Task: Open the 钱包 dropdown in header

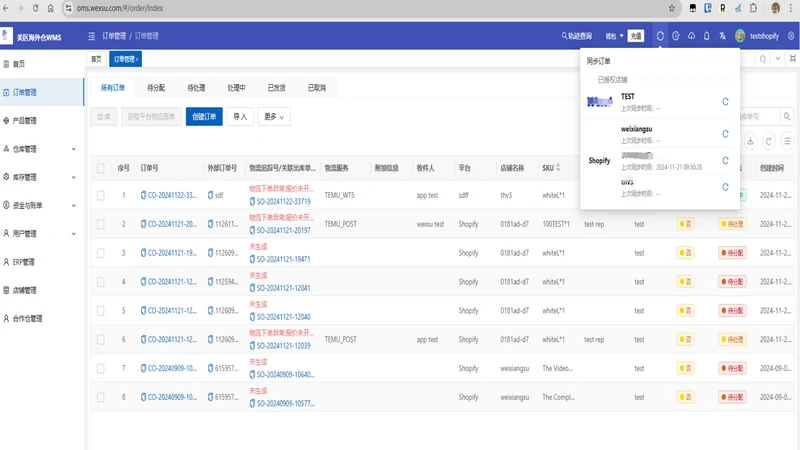Action: (x=614, y=36)
